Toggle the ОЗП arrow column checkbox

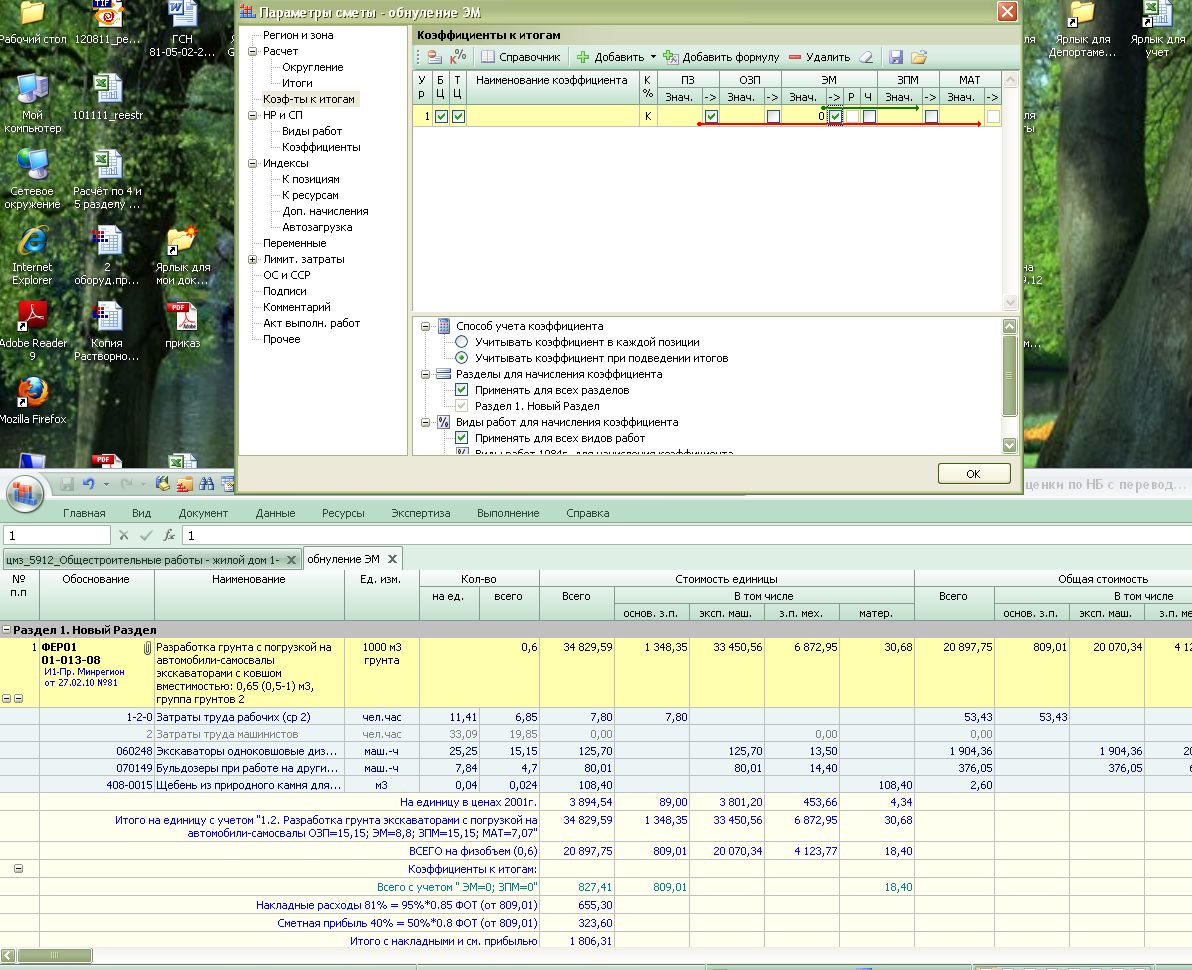(x=773, y=117)
